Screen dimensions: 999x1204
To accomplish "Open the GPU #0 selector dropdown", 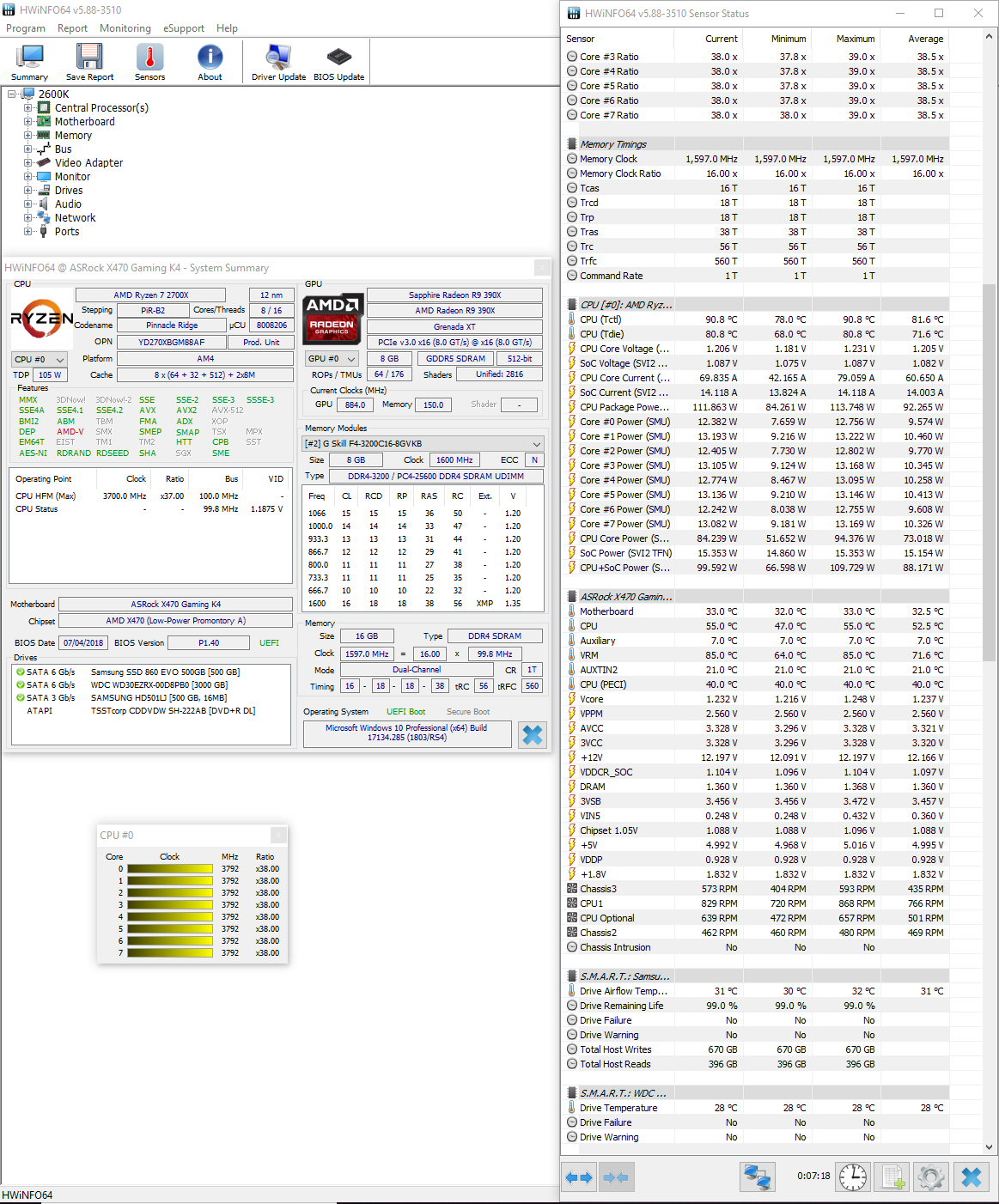I will [332, 359].
